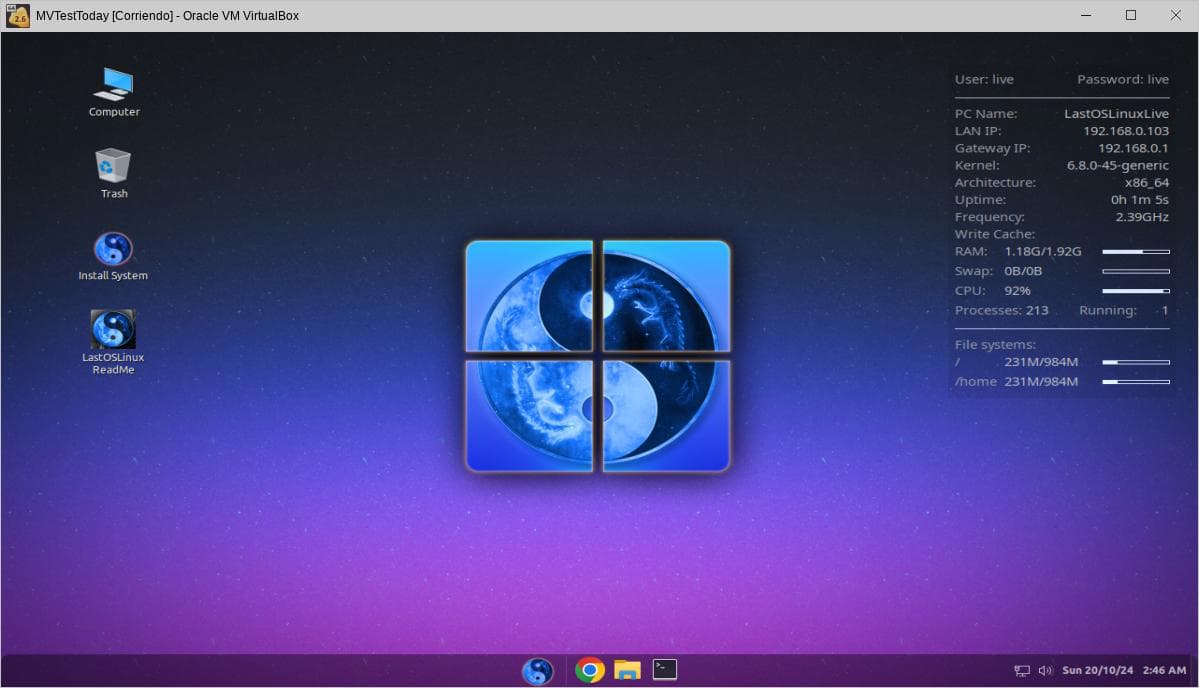This screenshot has width=1199, height=688.
Task: Open the taskbar date and time clock
Action: pos(1124,670)
